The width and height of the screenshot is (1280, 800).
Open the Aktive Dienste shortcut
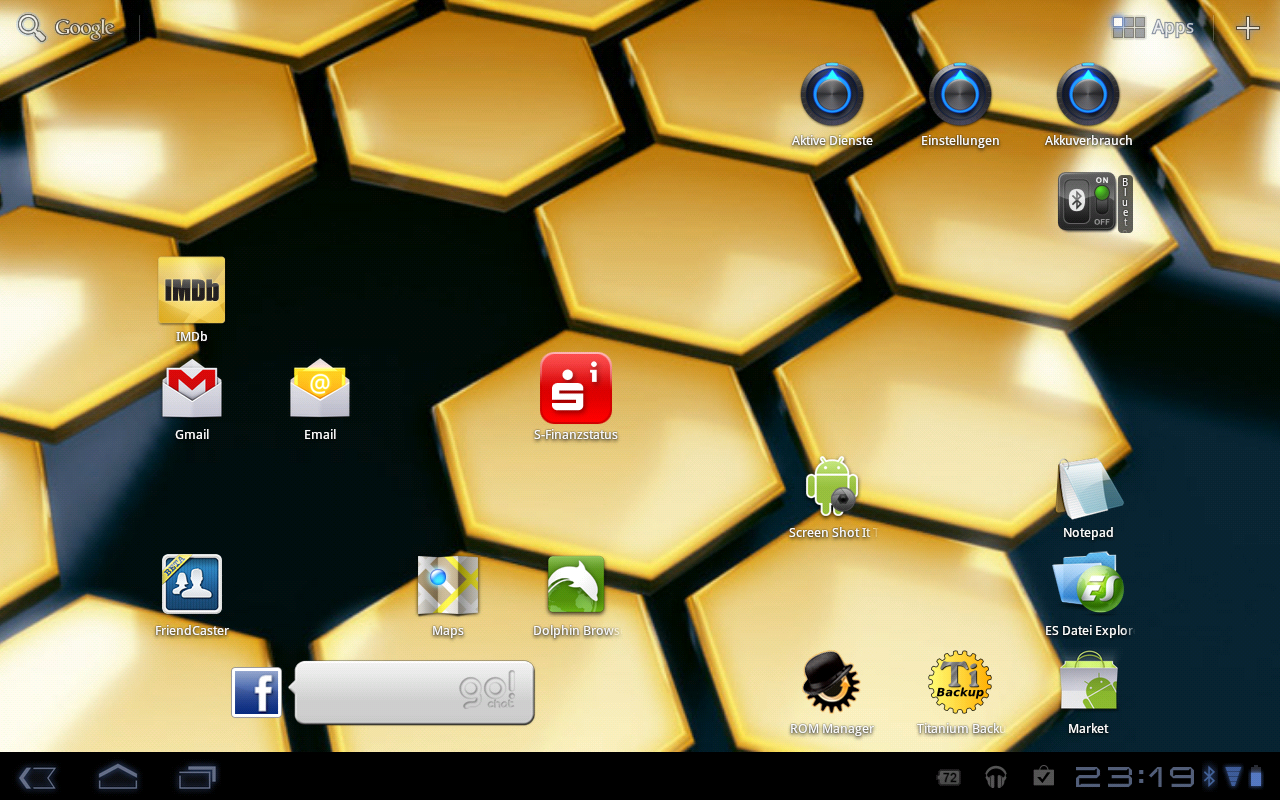click(x=832, y=95)
